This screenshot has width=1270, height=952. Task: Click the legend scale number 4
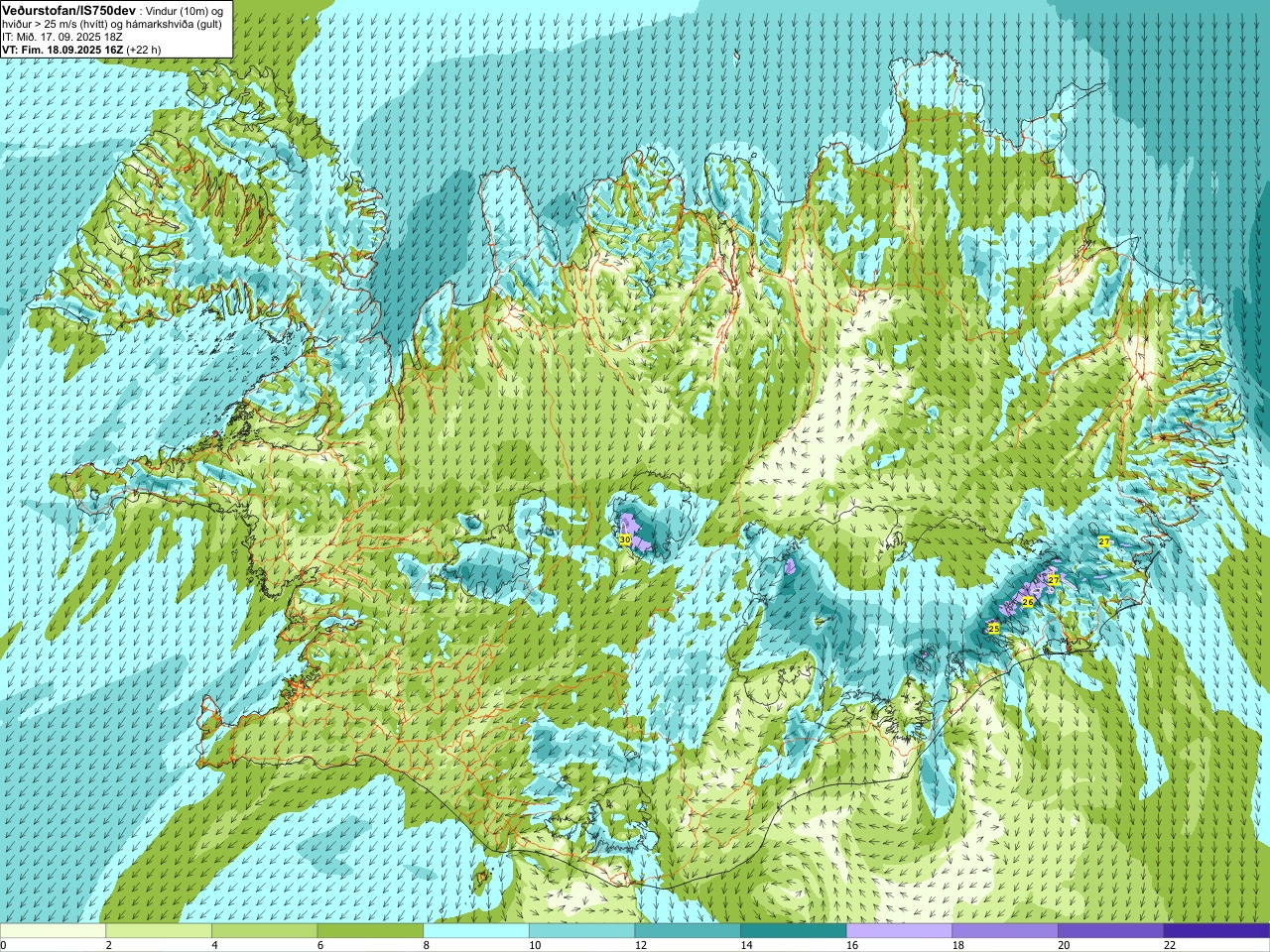pos(214,945)
